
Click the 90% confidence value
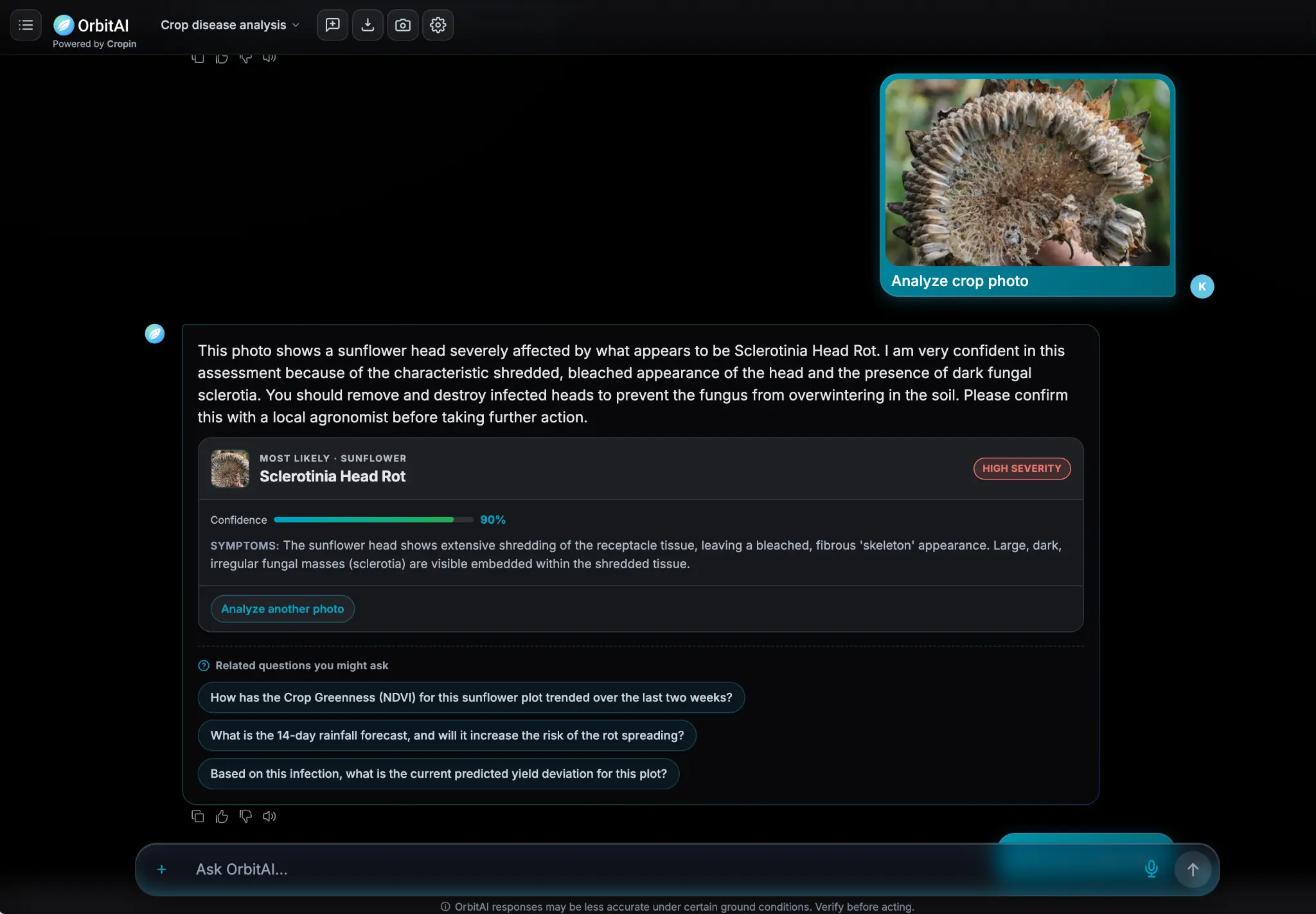pyautogui.click(x=493, y=519)
